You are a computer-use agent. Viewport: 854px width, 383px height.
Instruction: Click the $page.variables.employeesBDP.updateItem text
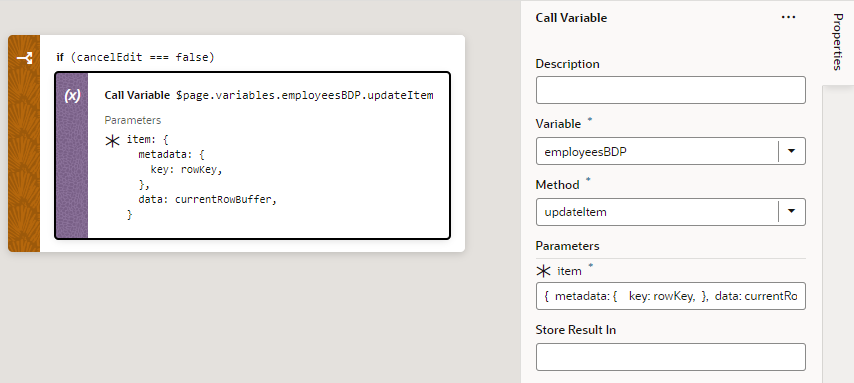pos(304,95)
